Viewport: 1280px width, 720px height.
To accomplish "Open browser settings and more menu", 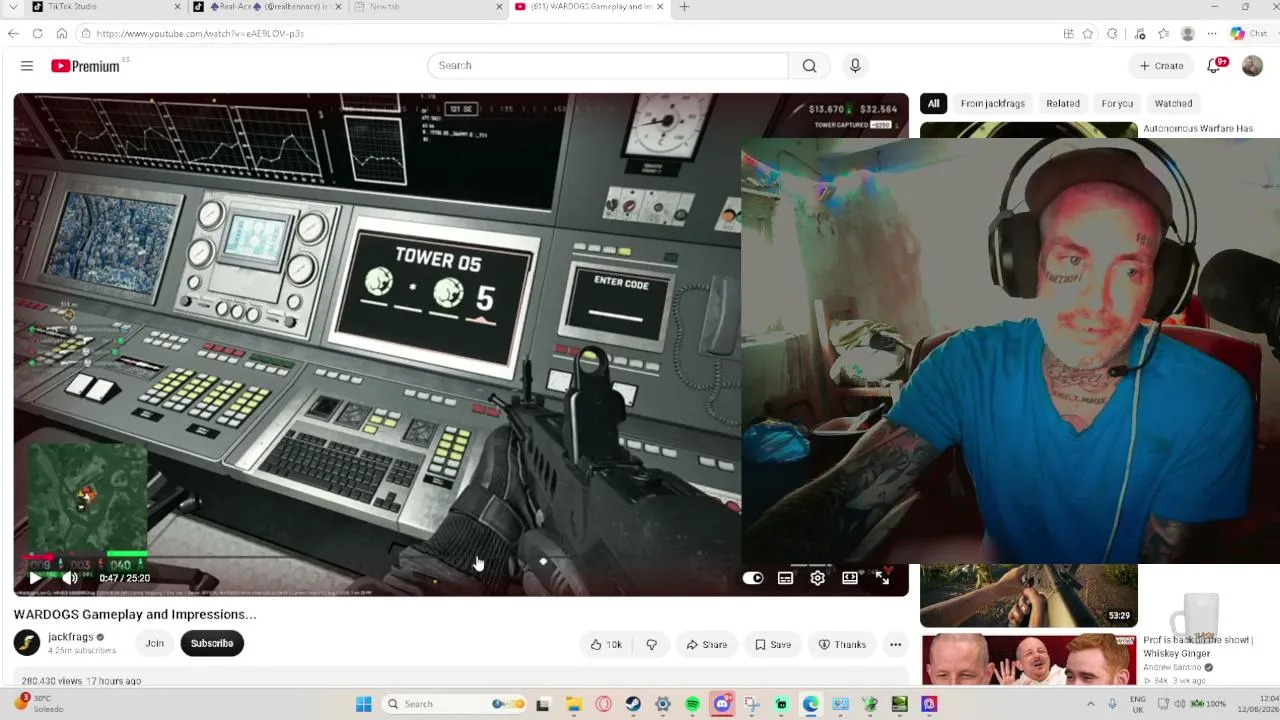I will (1212, 33).
